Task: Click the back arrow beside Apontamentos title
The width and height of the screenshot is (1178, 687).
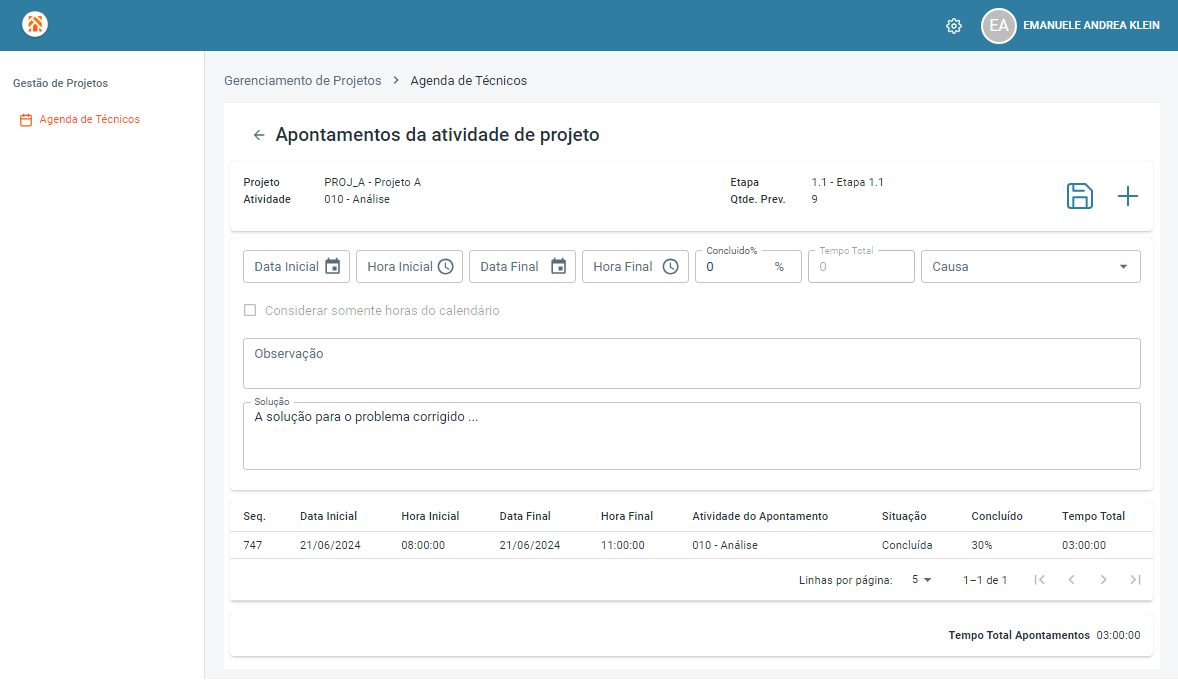Action: pos(258,135)
